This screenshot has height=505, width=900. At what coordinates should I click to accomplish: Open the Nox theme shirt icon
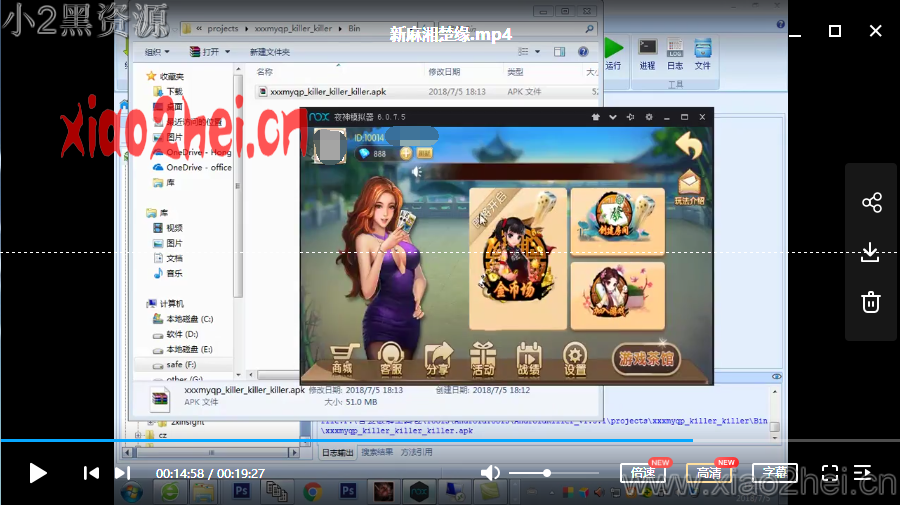point(596,117)
